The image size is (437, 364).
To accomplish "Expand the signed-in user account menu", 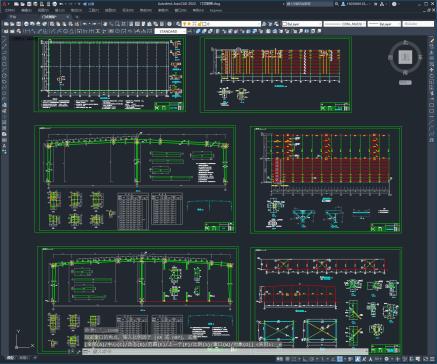I will click(x=355, y=4).
